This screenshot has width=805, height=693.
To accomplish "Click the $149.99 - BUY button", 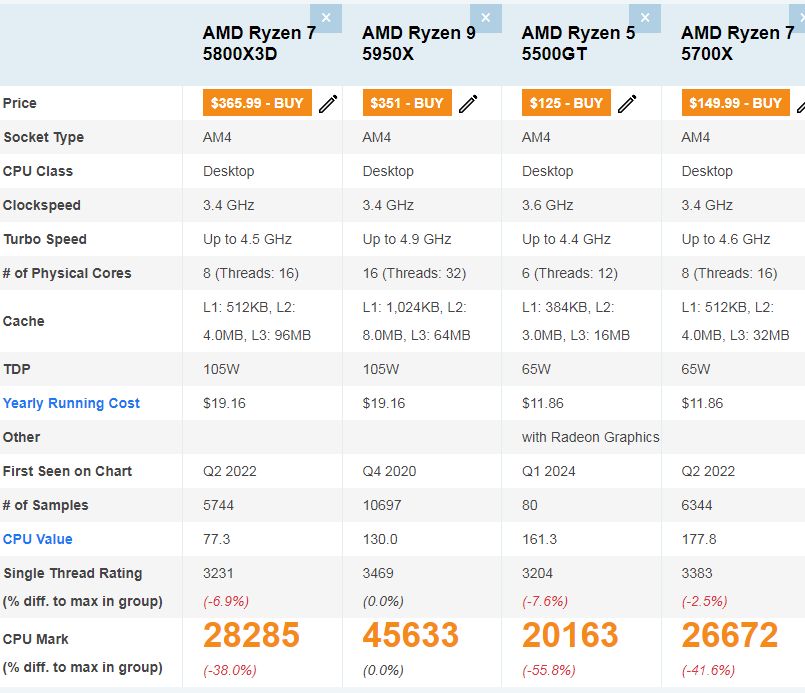I will tap(736, 103).
